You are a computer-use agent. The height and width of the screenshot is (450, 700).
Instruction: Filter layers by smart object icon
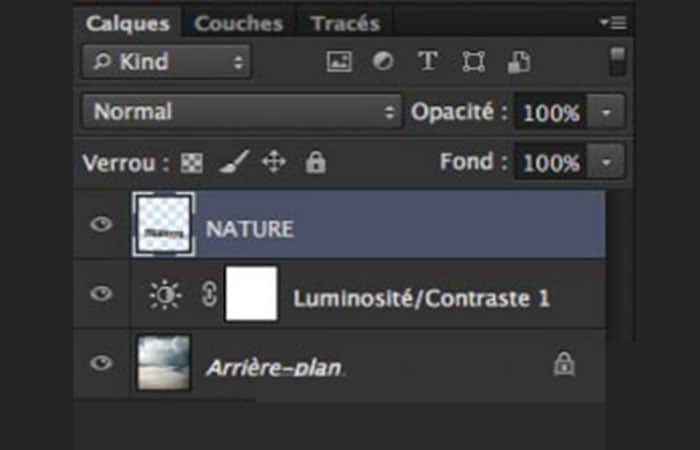pos(517,62)
